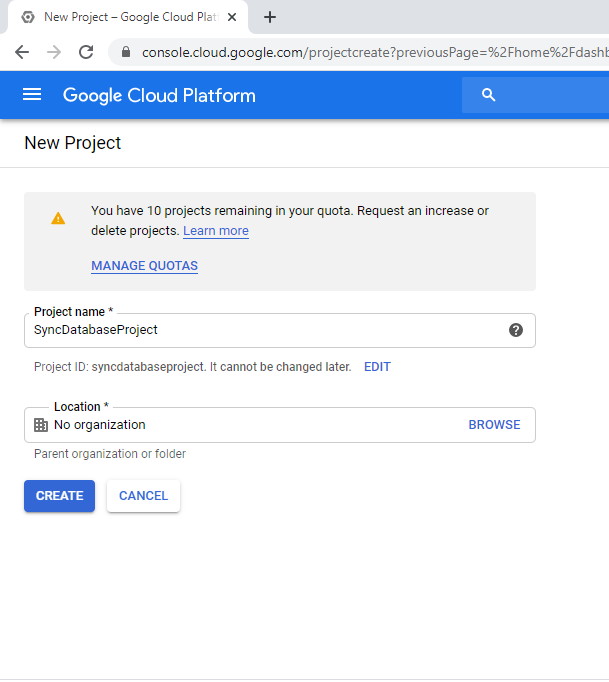
Task: Open the Manage Quotas link
Action: pos(144,266)
